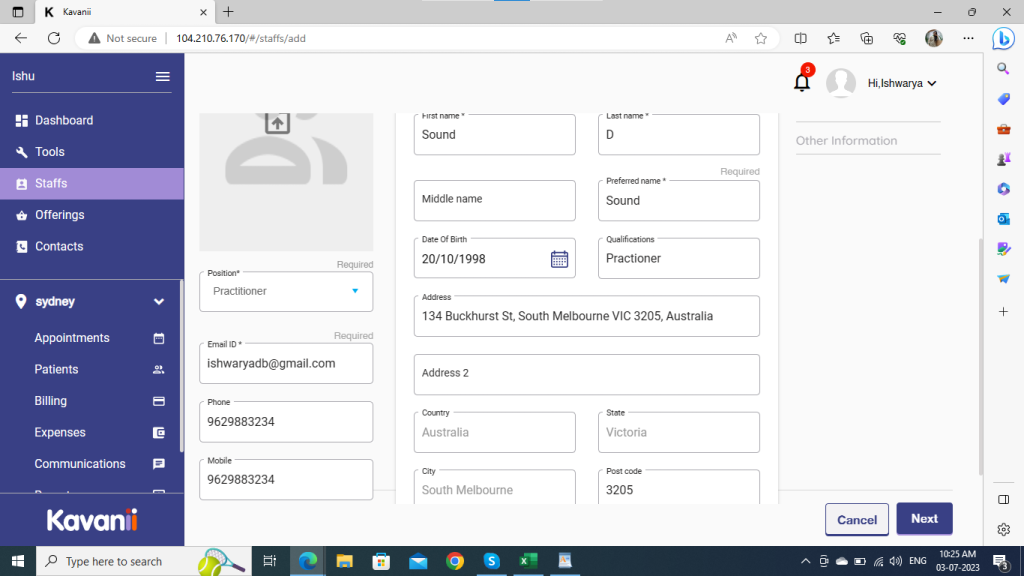Go to Offerings in sidebar
Image resolution: width=1024 pixels, height=576 pixels.
[x=60, y=215]
